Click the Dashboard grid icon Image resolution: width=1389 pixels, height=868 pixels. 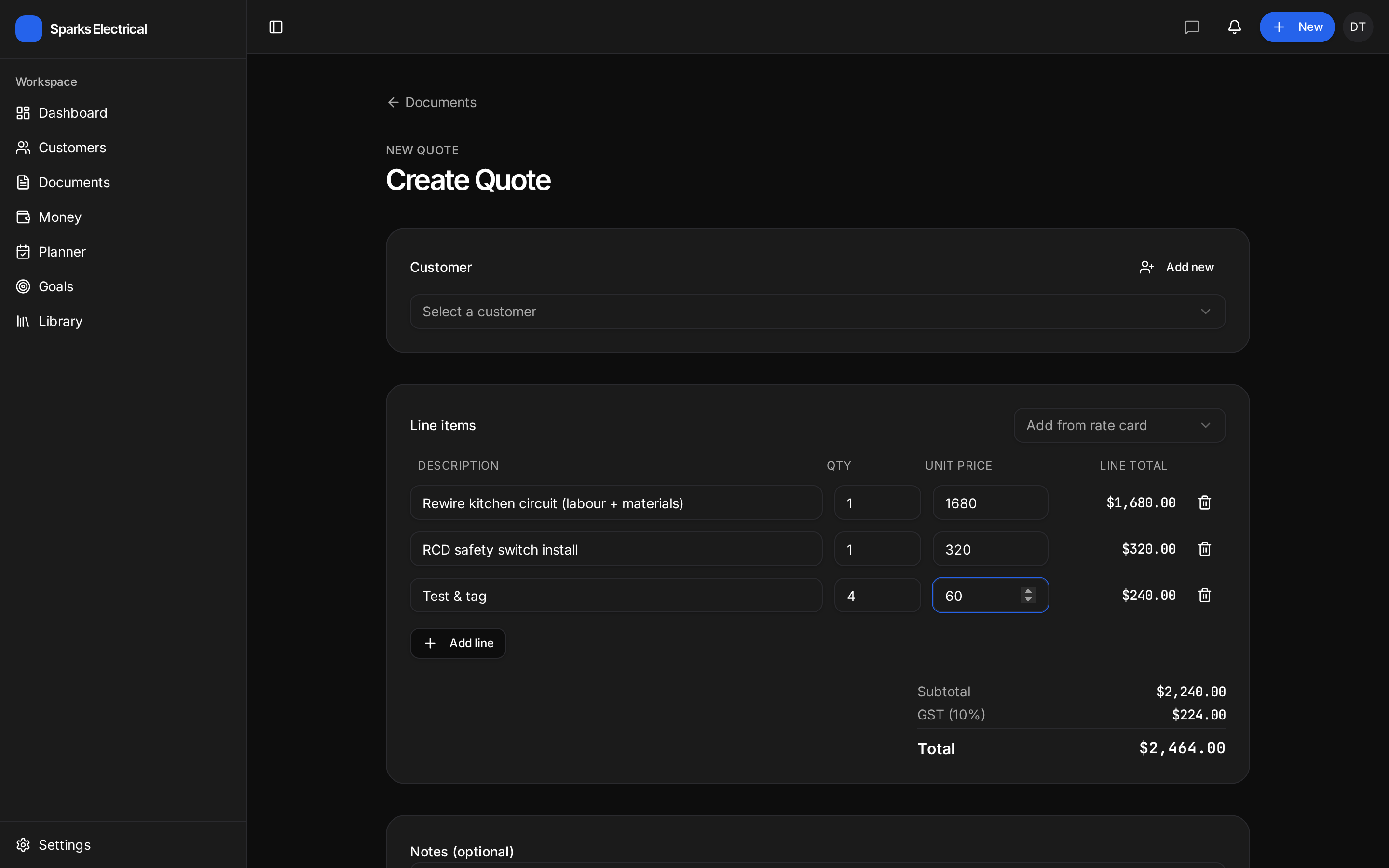pos(23,113)
